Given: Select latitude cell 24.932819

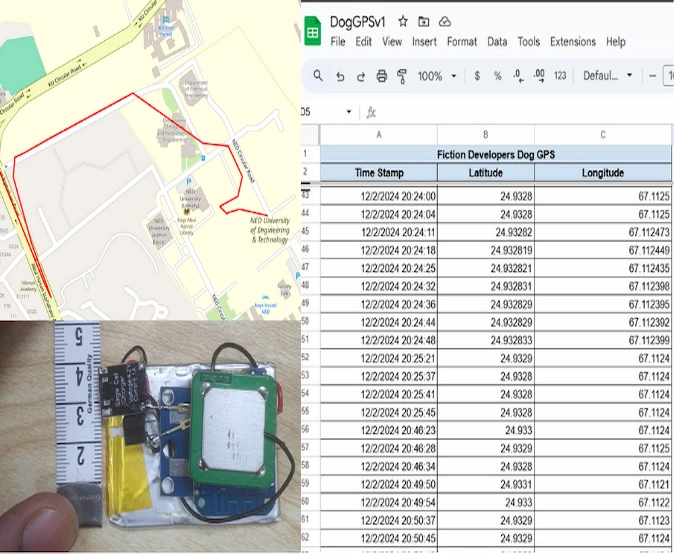Looking at the screenshot, I should pos(486,250).
